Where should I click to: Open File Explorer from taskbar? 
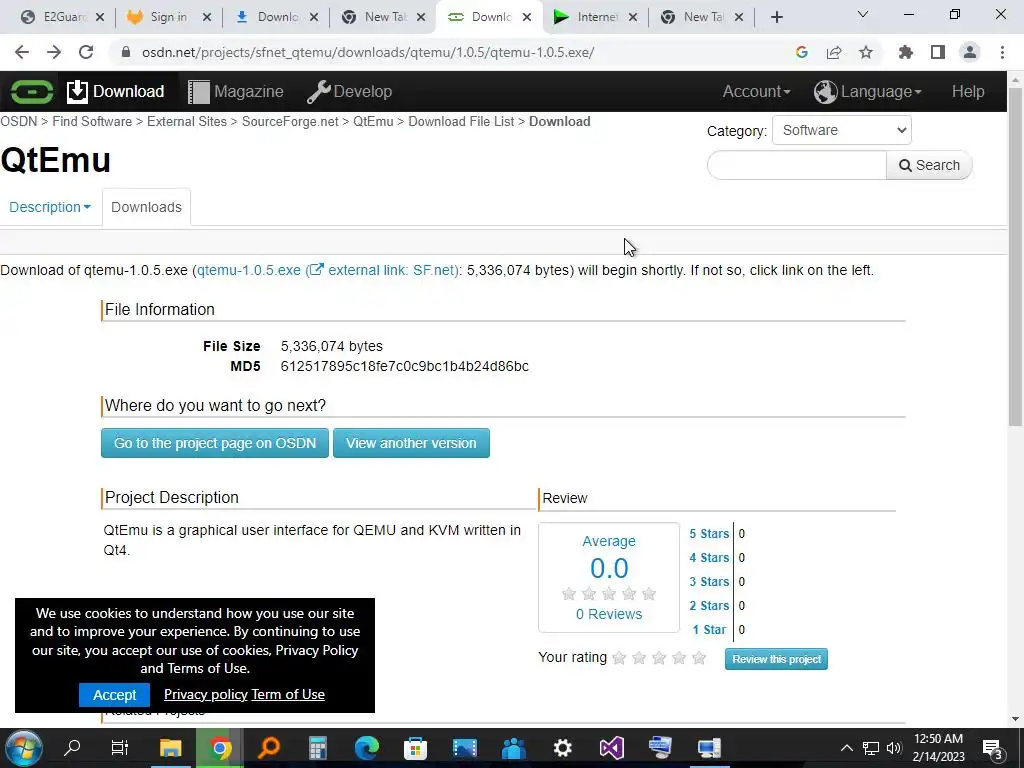click(170, 748)
